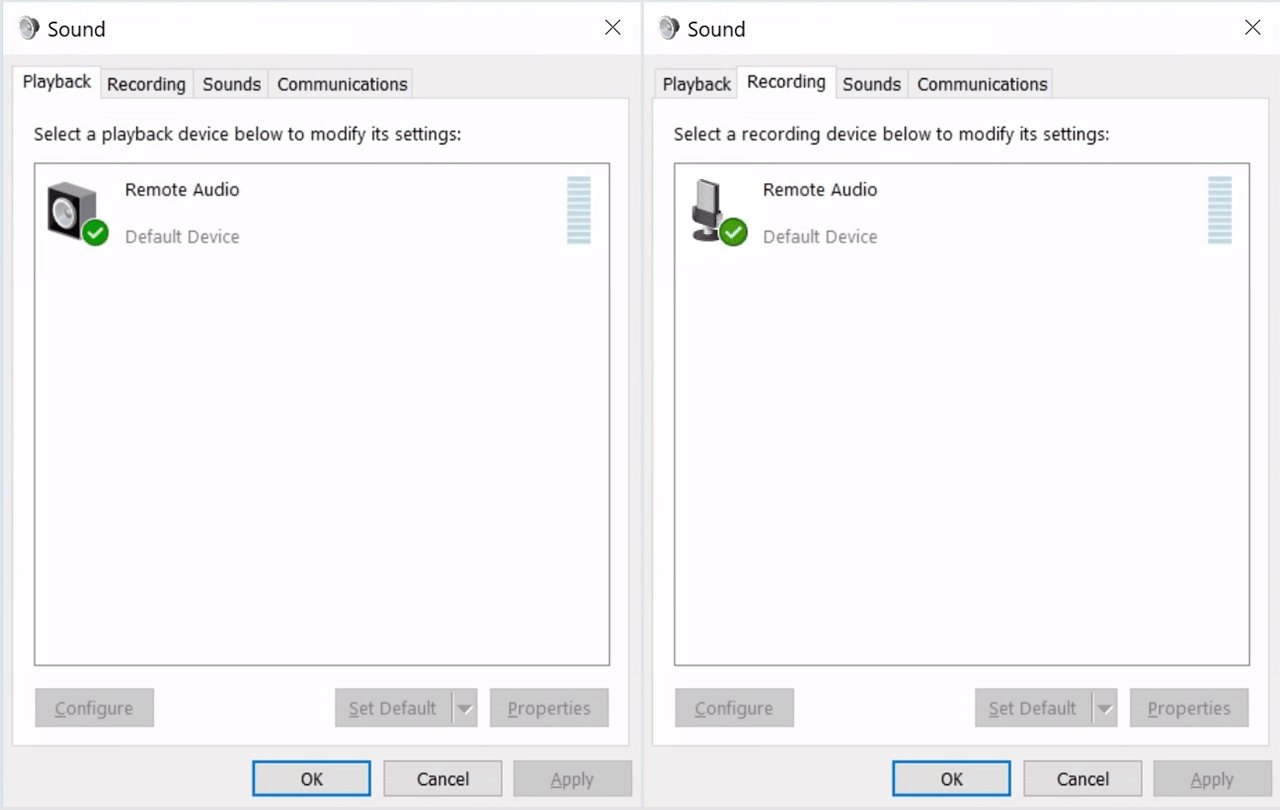Image resolution: width=1280 pixels, height=810 pixels.
Task: Click the speaker icon for Remote Audio playback device
Action: click(x=70, y=209)
